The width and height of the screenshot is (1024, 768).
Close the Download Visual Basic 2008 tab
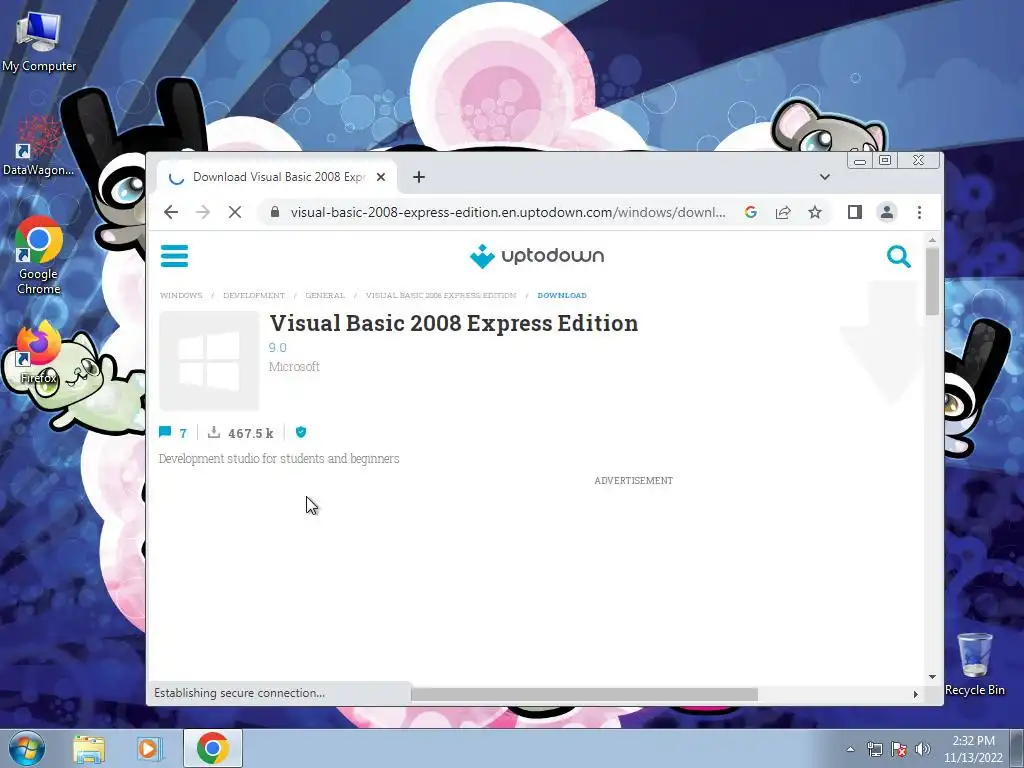tap(381, 177)
